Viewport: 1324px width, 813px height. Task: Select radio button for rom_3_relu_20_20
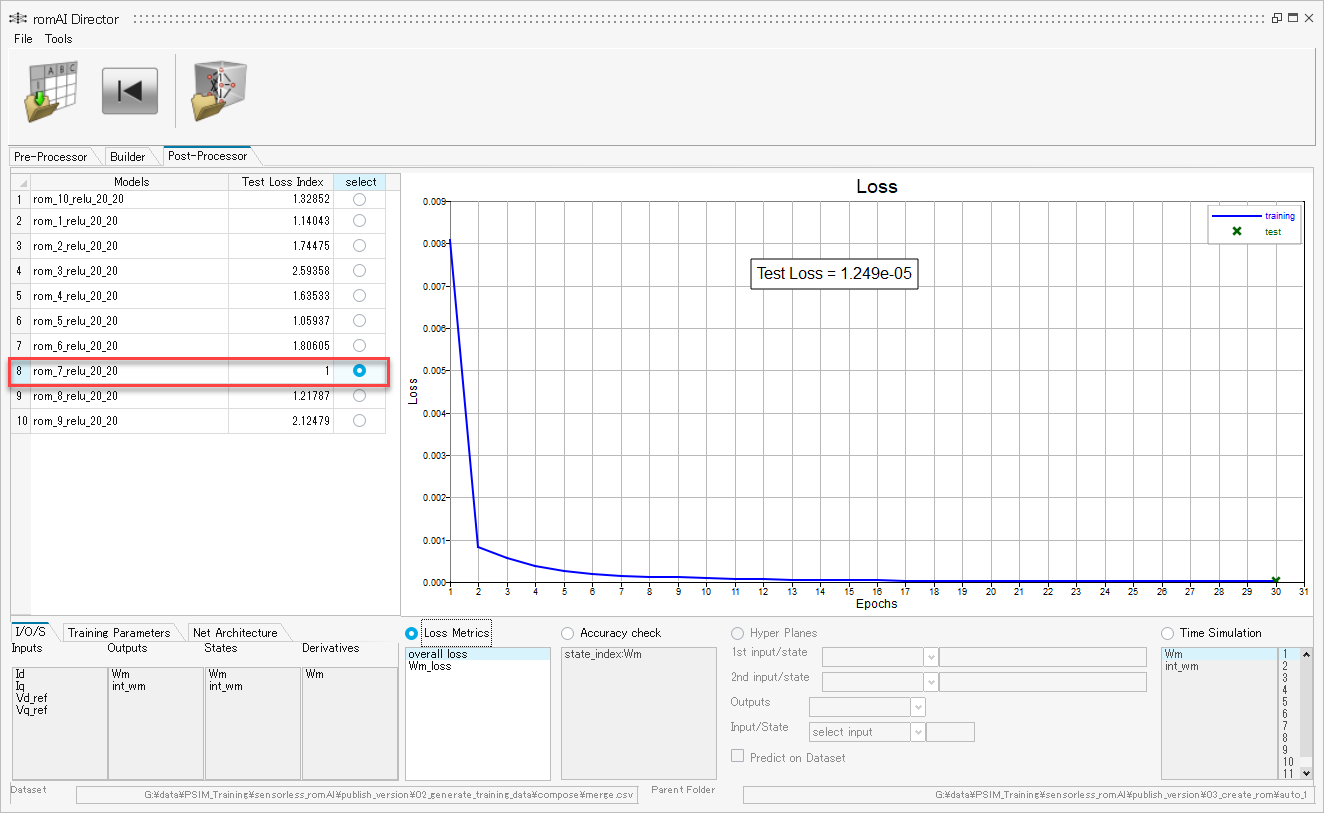coord(359,271)
